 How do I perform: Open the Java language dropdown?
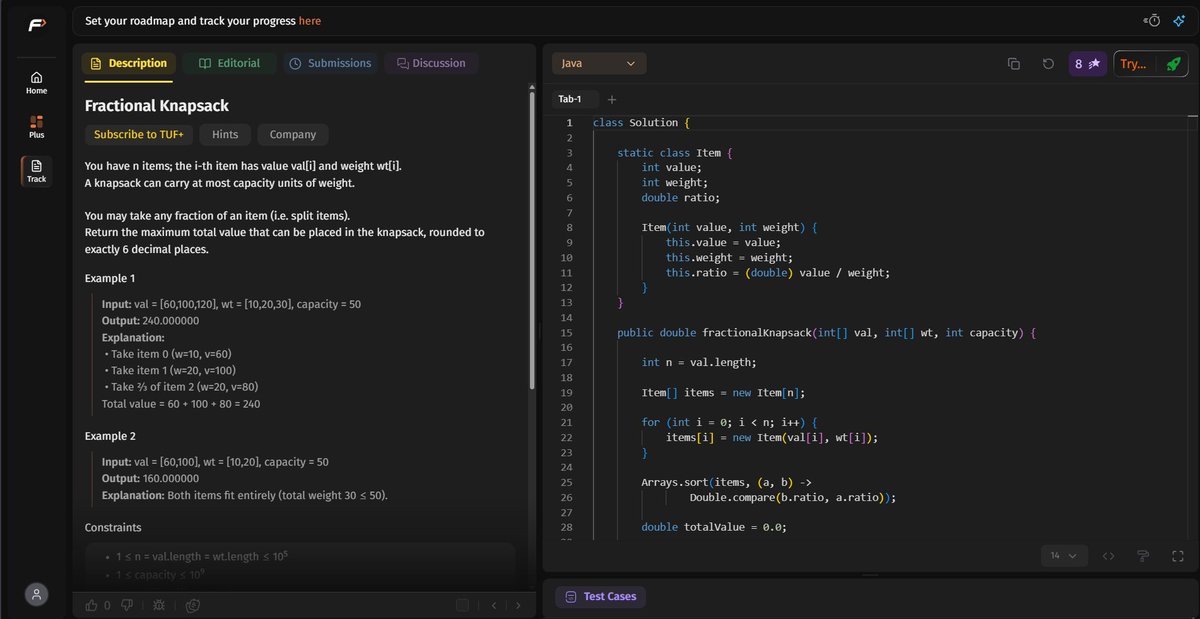pos(599,63)
